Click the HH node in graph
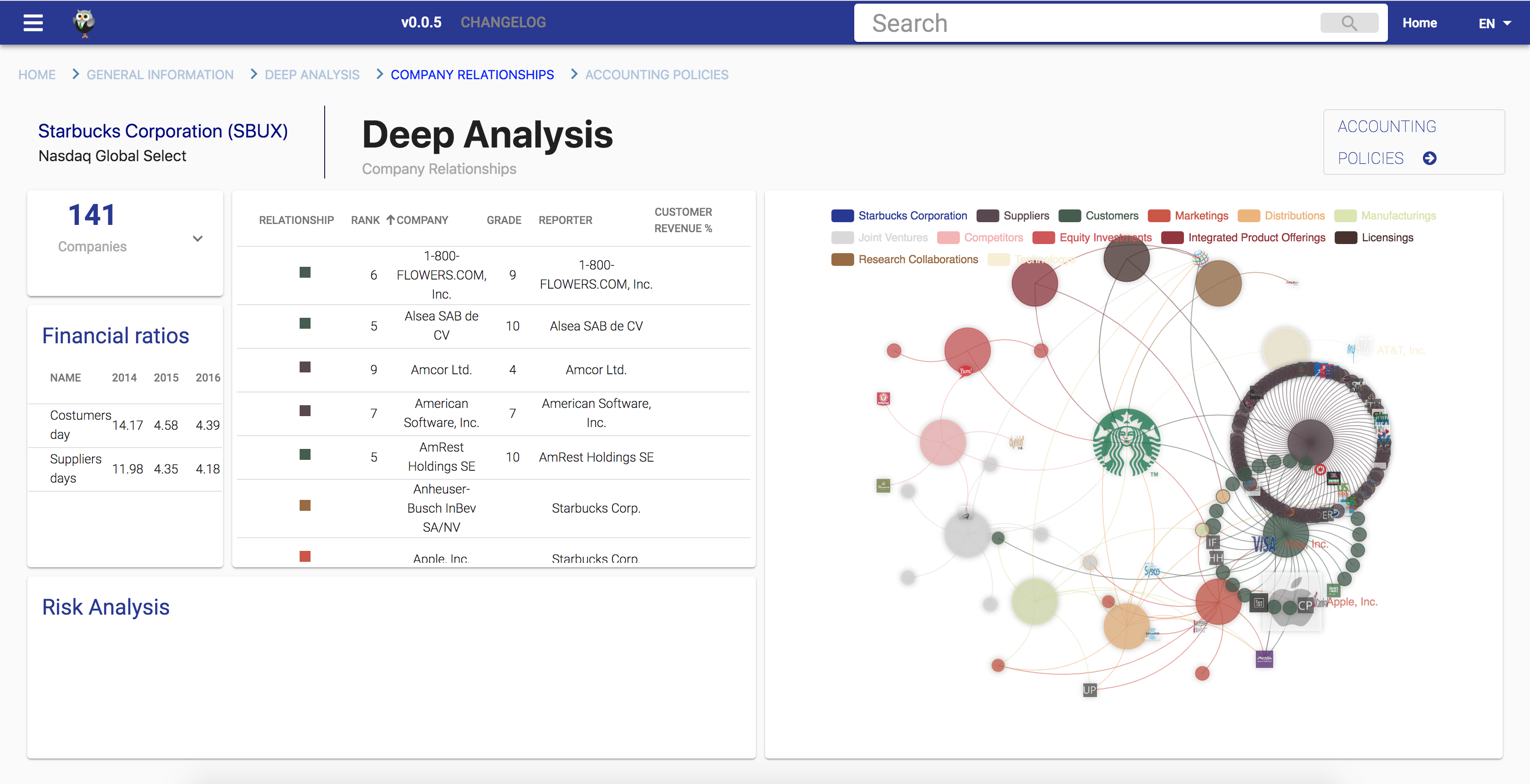Screen dimensions: 1530x784 point(1216,558)
